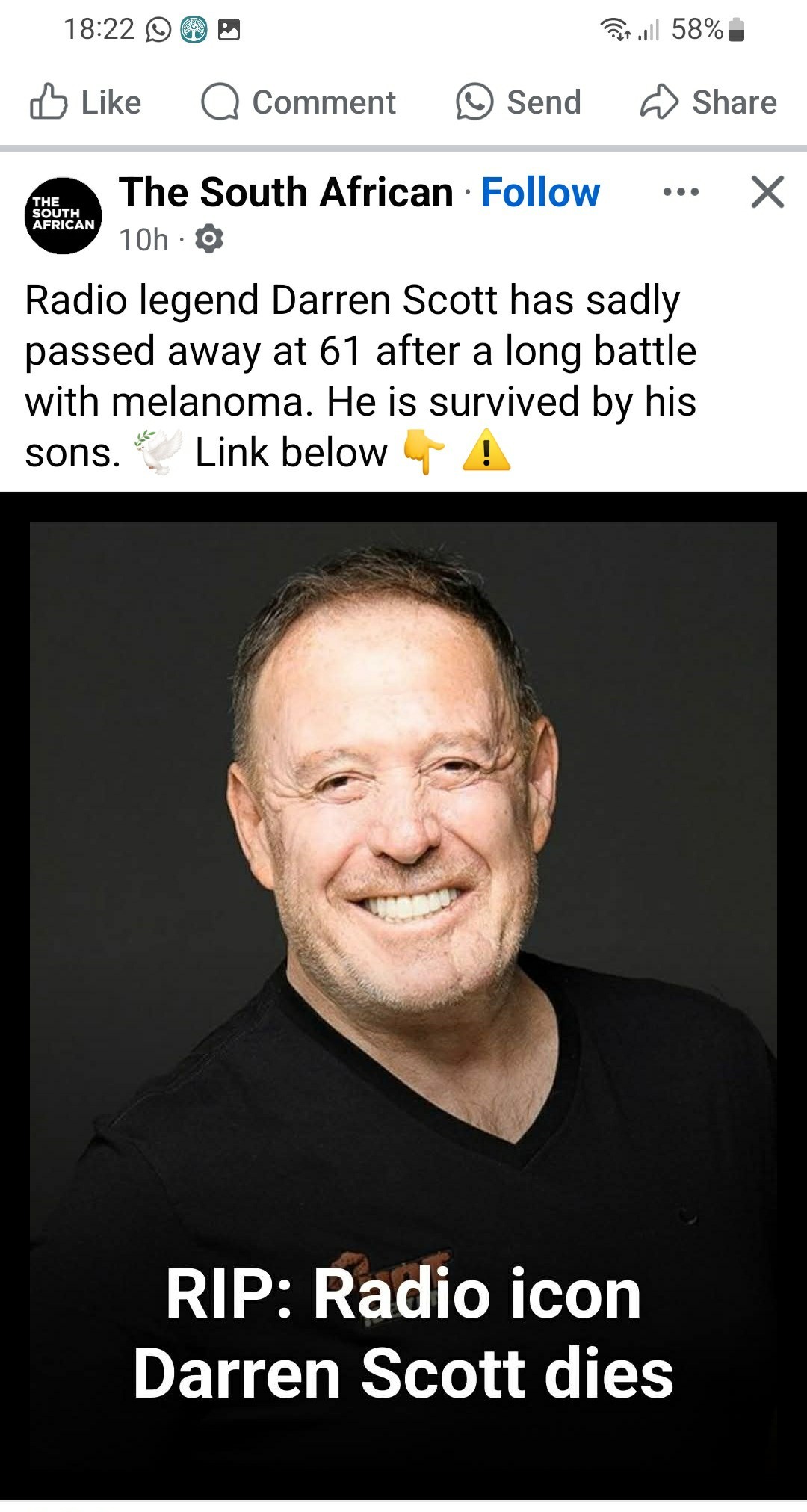Tap the WhatsApp Send icon
807x1512 pixels.
pos(474,102)
